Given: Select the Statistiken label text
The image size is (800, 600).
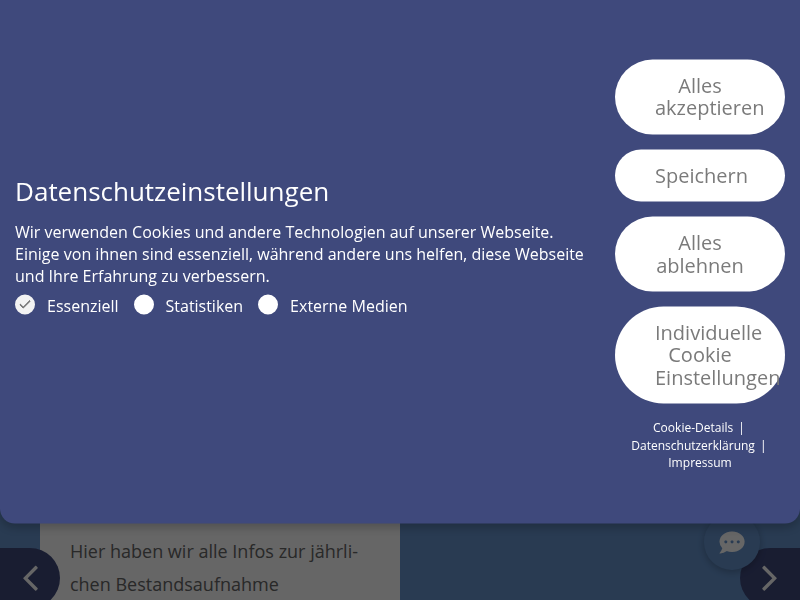Looking at the screenshot, I should pyautogui.click(x=204, y=306).
